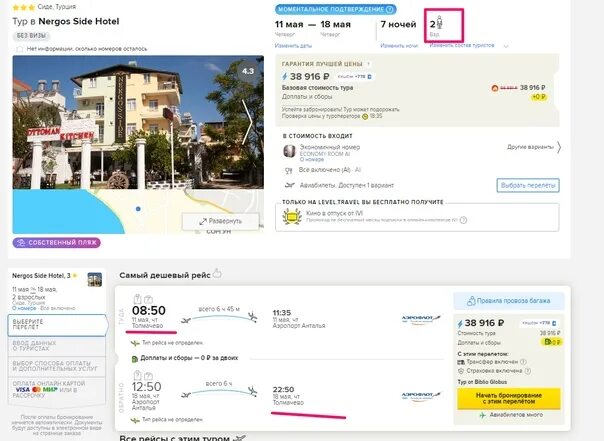Open help icon next to 'Трансфер включён'
This screenshot has width=604, height=441.
coord(523,362)
